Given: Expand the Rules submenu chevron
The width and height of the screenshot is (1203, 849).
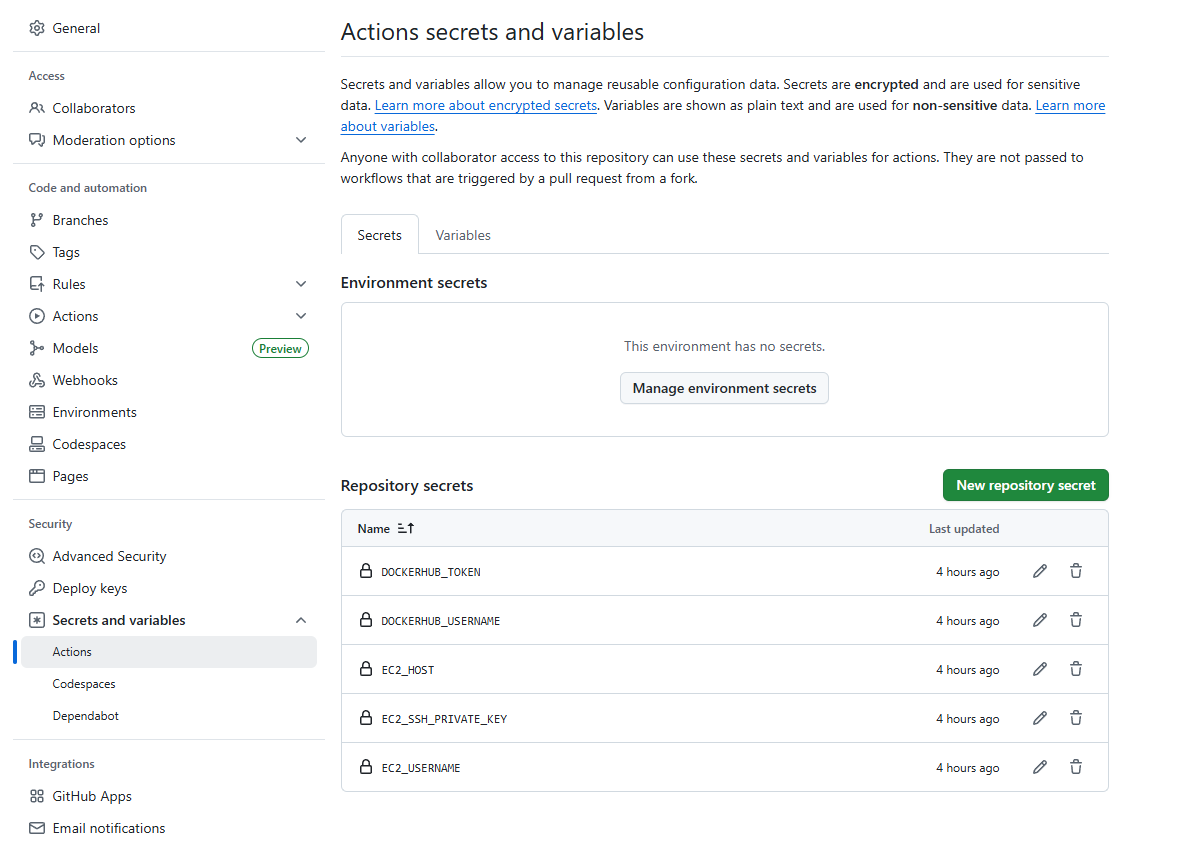Looking at the screenshot, I should pos(301,284).
